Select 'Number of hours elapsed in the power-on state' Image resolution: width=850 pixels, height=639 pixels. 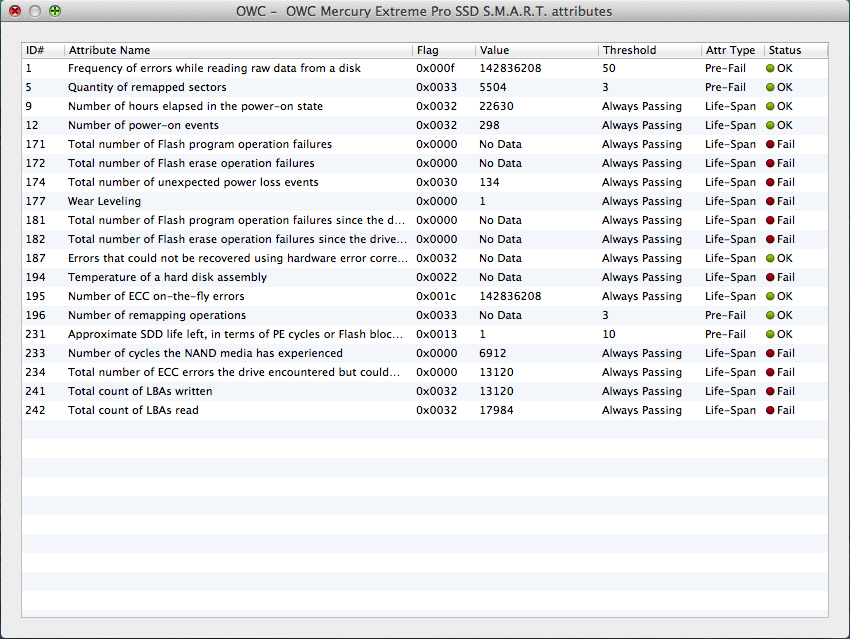pyautogui.click(x=425, y=106)
